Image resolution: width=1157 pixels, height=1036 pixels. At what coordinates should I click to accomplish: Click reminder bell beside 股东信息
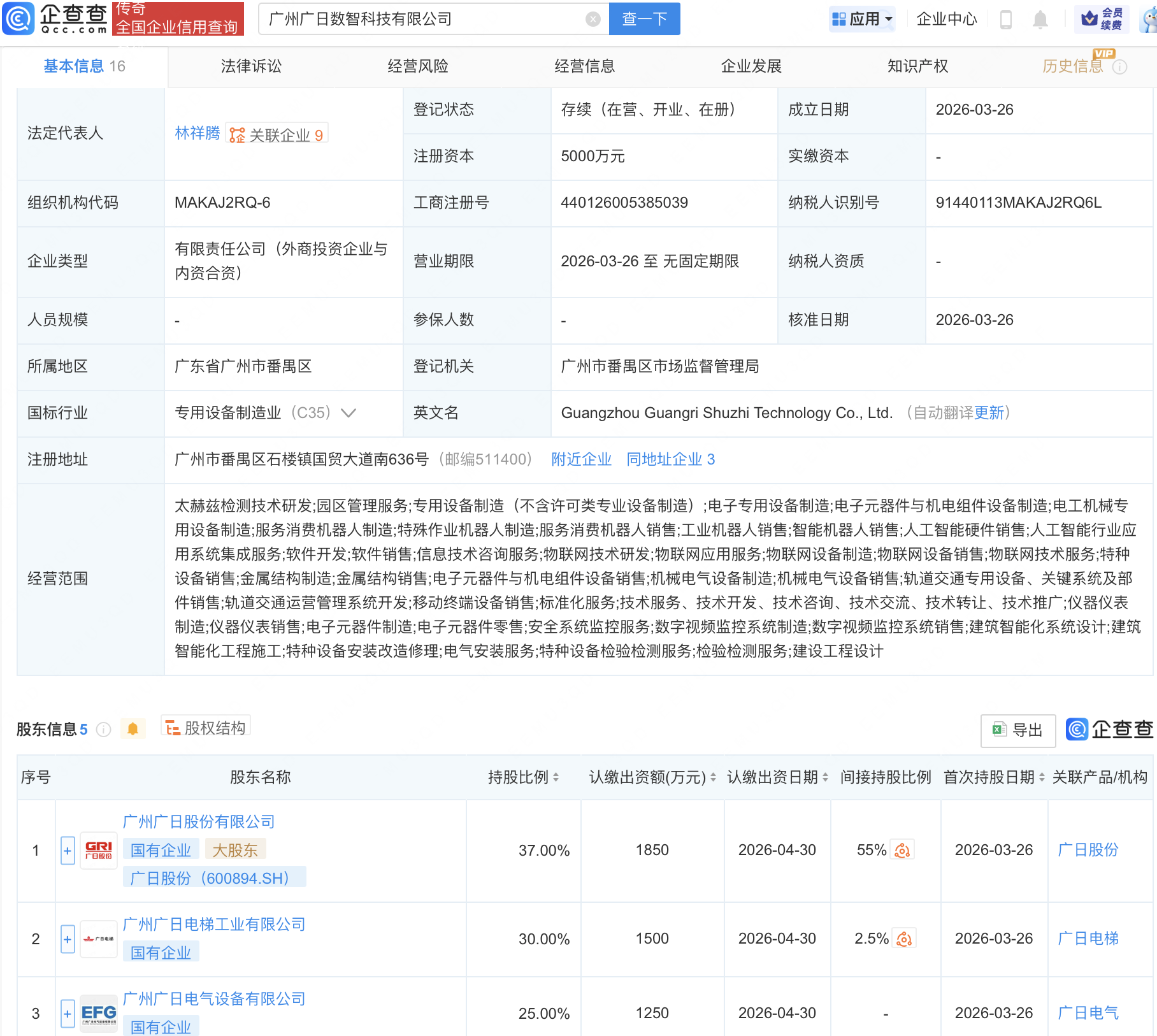(133, 728)
